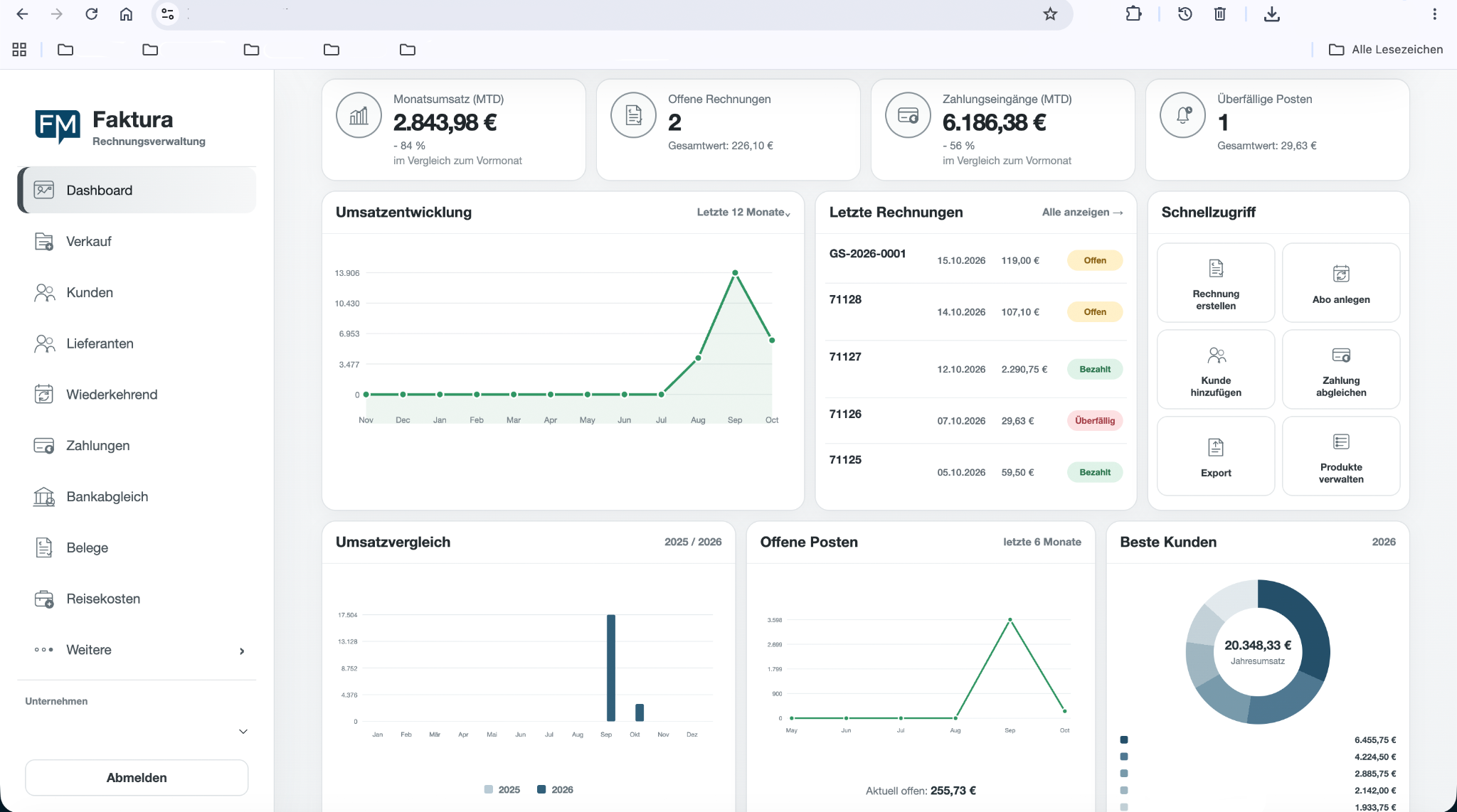1457x812 pixels.
Task: Click the Abmelden button
Action: [x=137, y=778]
